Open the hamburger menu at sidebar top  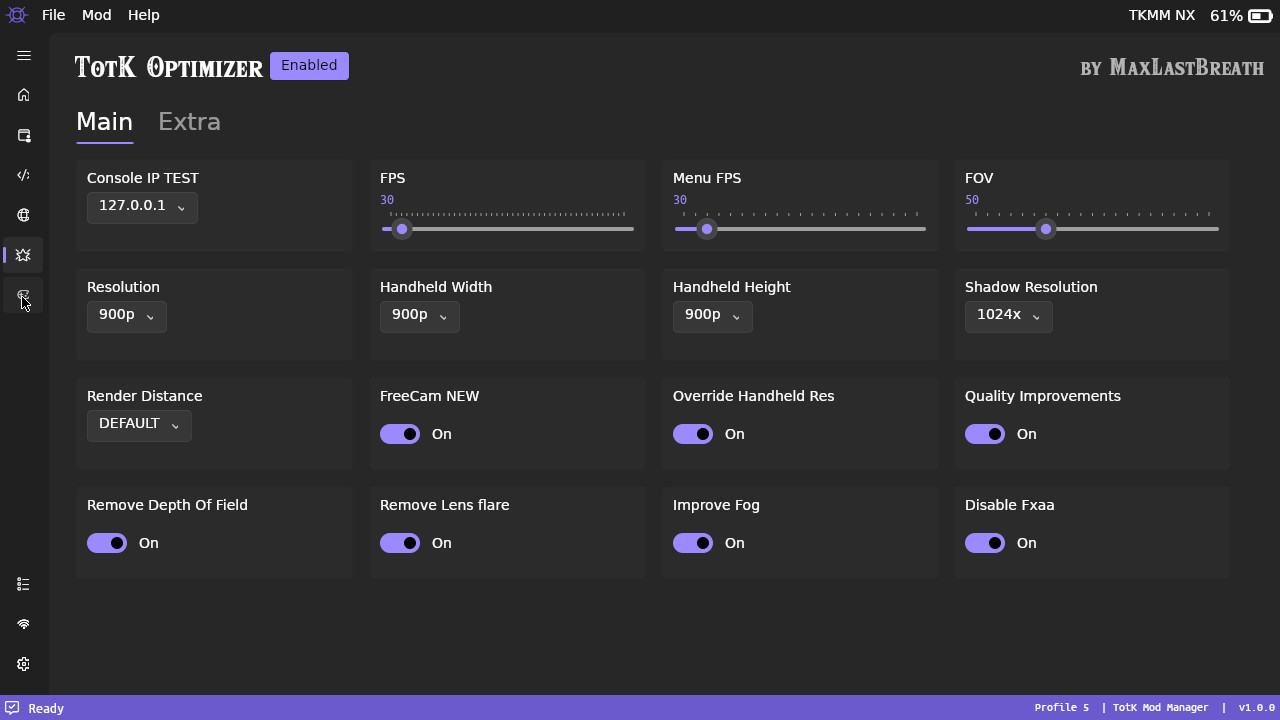click(23, 56)
